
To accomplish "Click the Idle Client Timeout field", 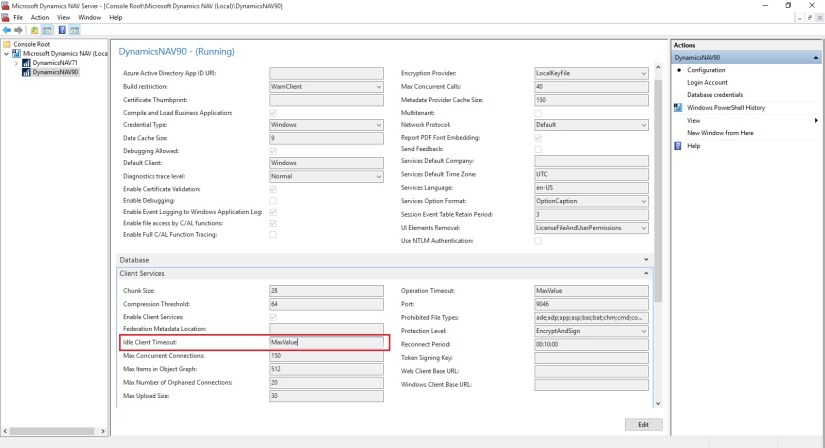I will (326, 342).
